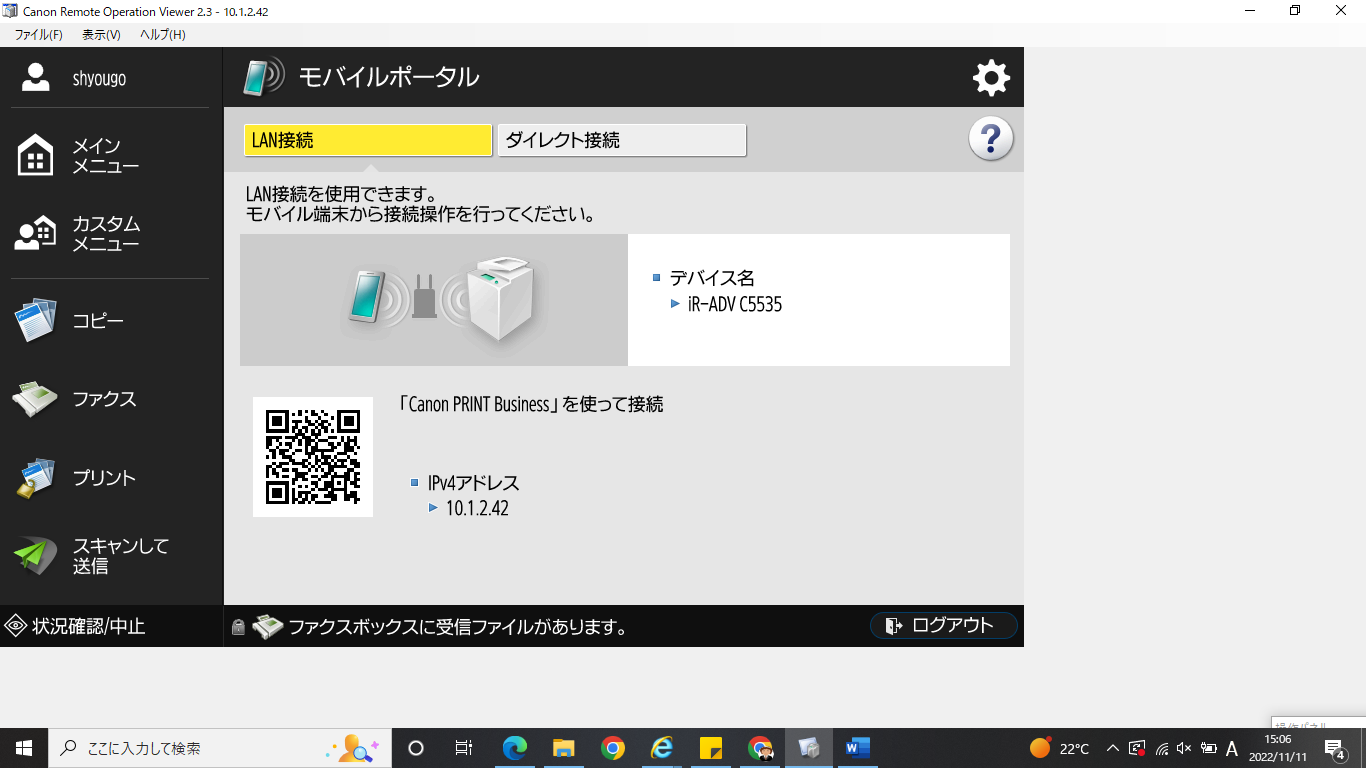The width and height of the screenshot is (1366, 768).
Task: Open Sticky Notes from the taskbar
Action: pyautogui.click(x=711, y=748)
